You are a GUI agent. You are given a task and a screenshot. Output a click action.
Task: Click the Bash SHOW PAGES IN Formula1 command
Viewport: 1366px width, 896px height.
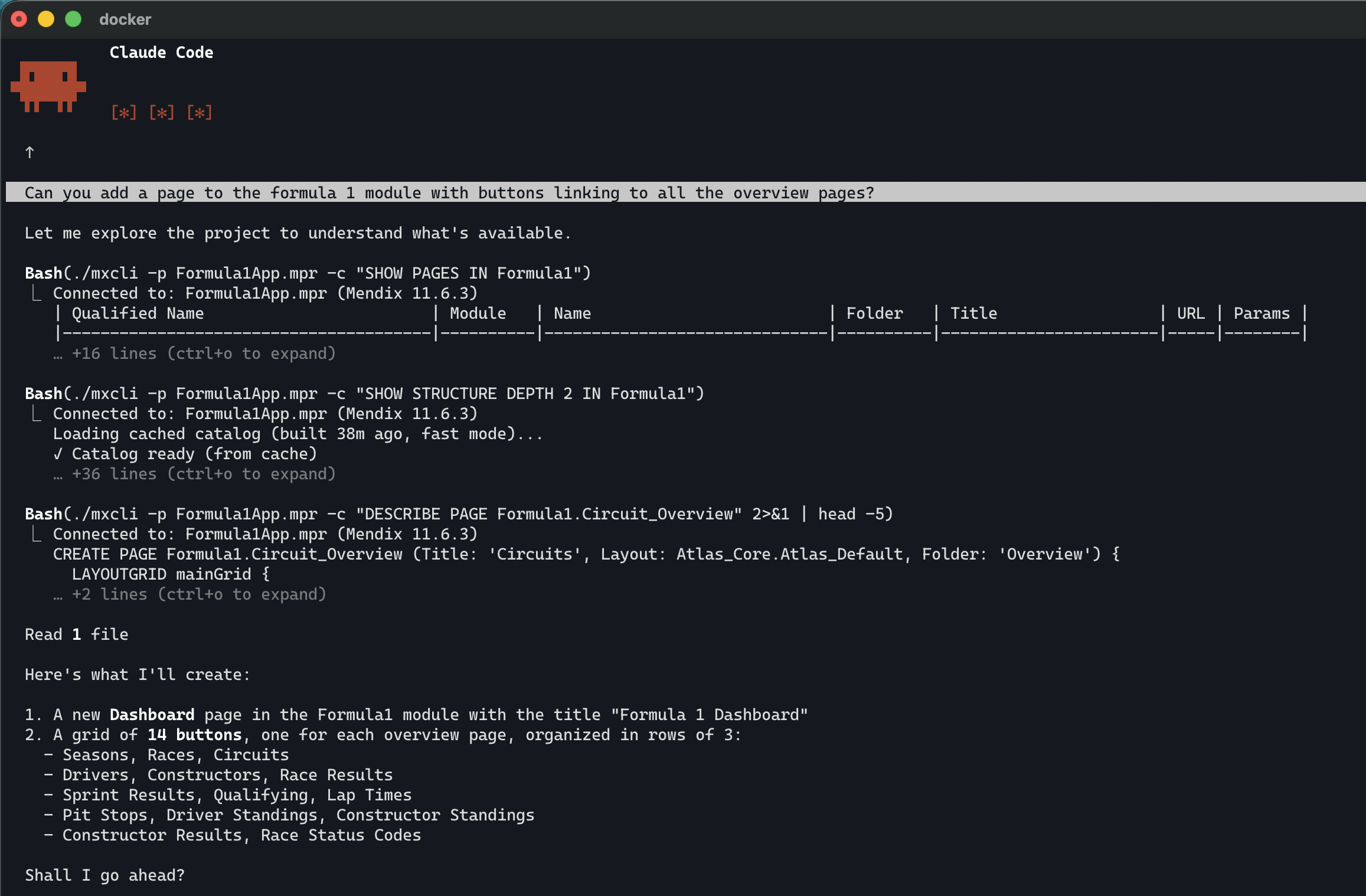(308, 273)
